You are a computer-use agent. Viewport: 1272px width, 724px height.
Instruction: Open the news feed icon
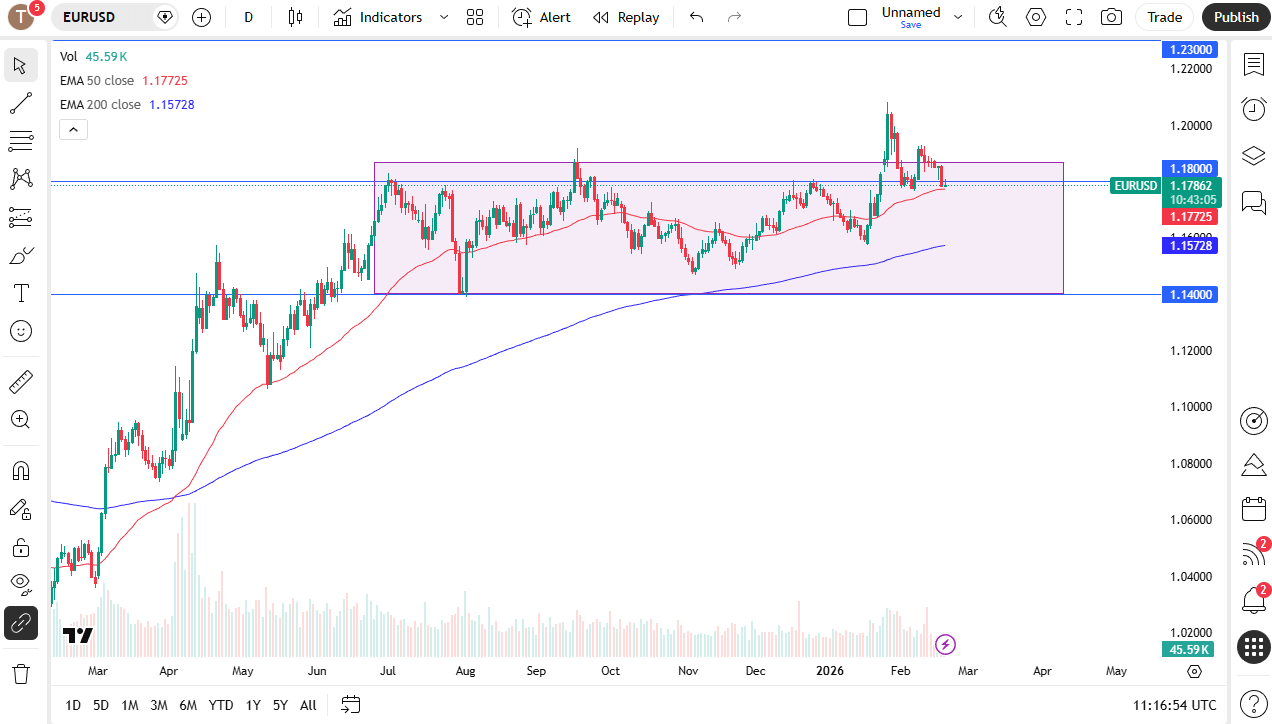coord(1254,553)
